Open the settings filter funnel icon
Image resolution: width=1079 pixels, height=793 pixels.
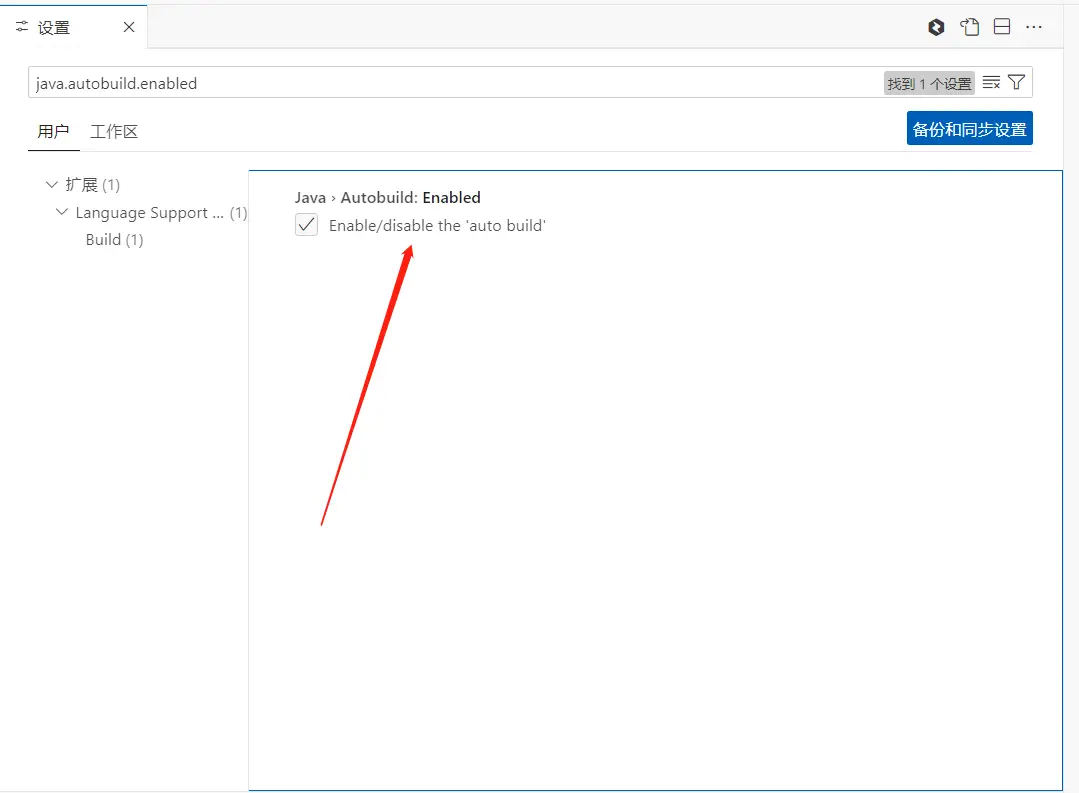1016,83
